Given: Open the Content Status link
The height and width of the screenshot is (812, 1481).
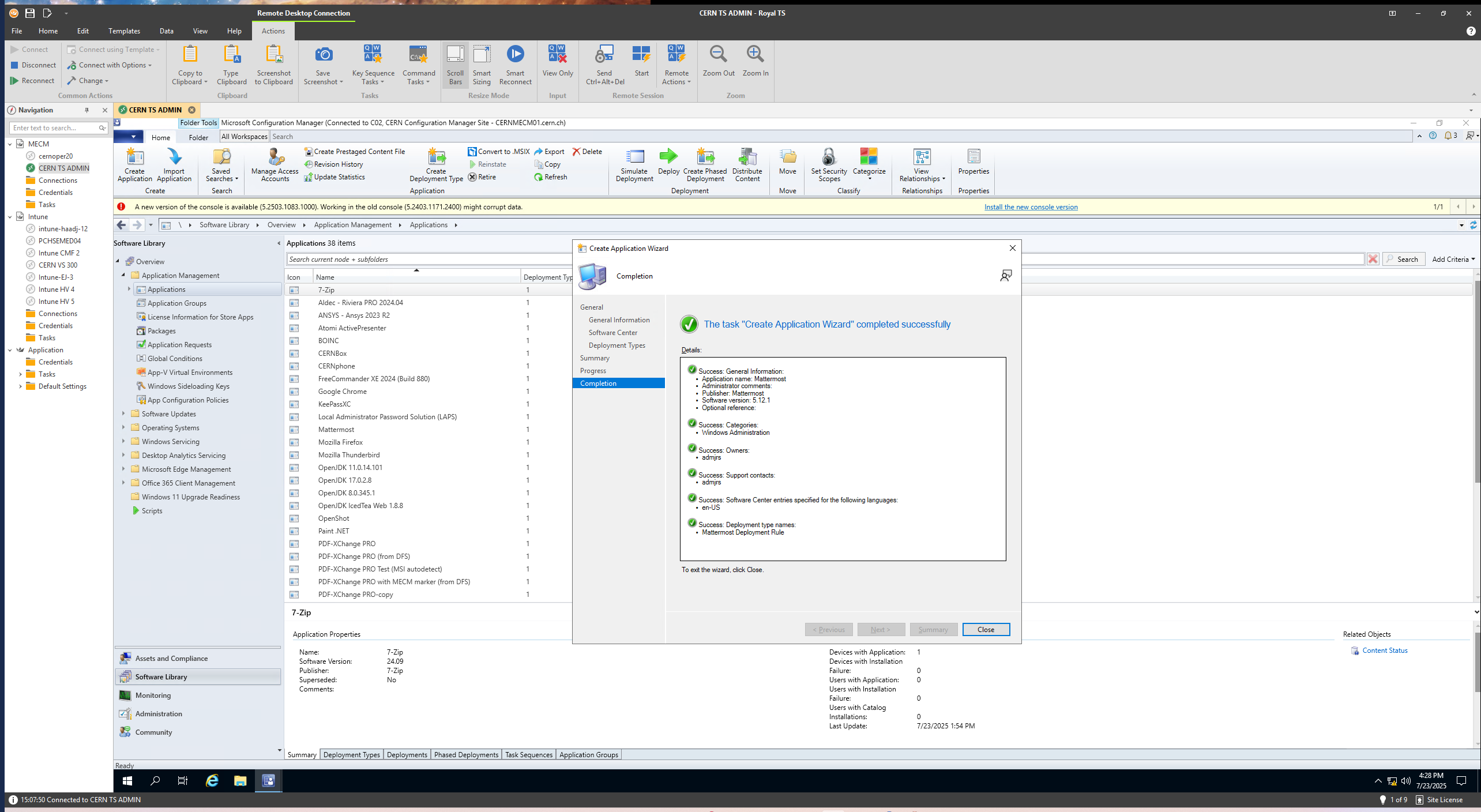Looking at the screenshot, I should [x=1385, y=651].
